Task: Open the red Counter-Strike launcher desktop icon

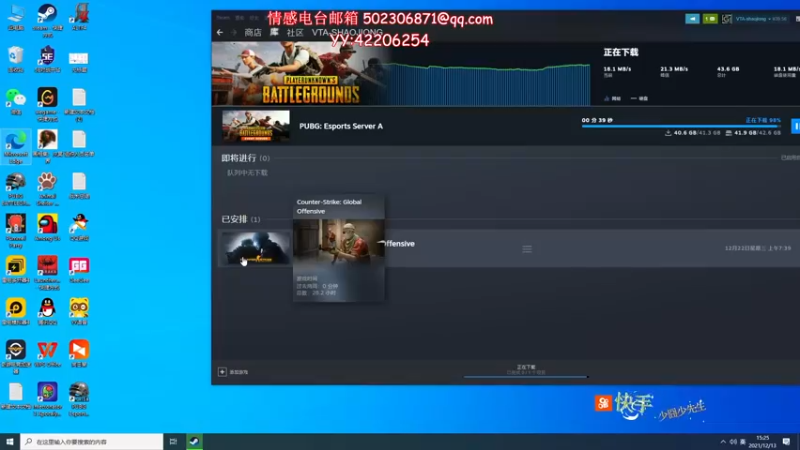Action: click(47, 273)
